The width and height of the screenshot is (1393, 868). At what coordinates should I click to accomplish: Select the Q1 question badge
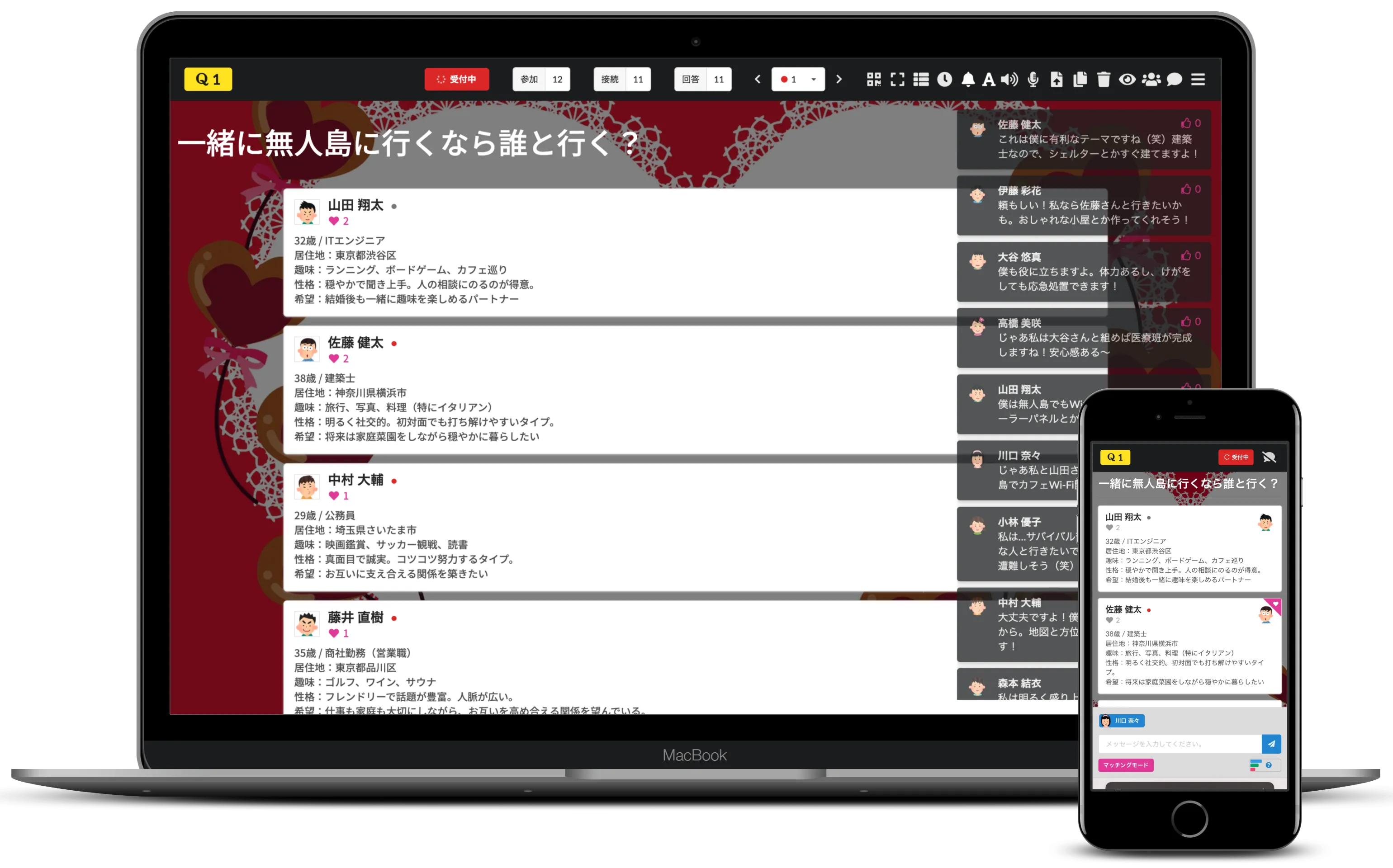[x=208, y=79]
